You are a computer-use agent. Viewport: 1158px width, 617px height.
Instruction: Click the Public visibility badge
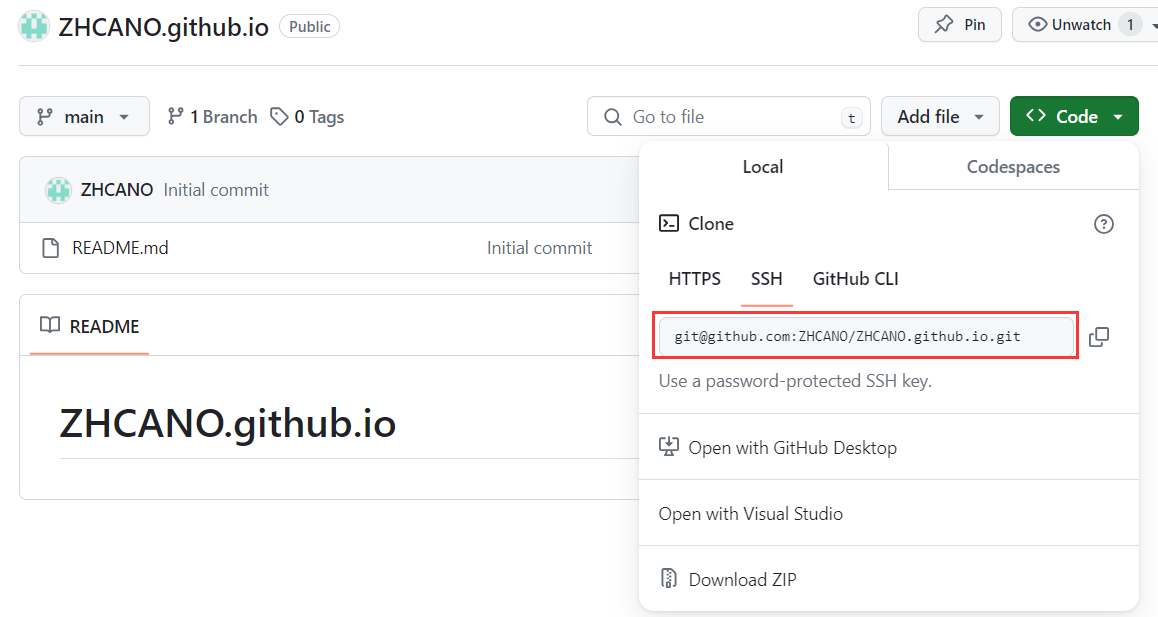(x=309, y=27)
